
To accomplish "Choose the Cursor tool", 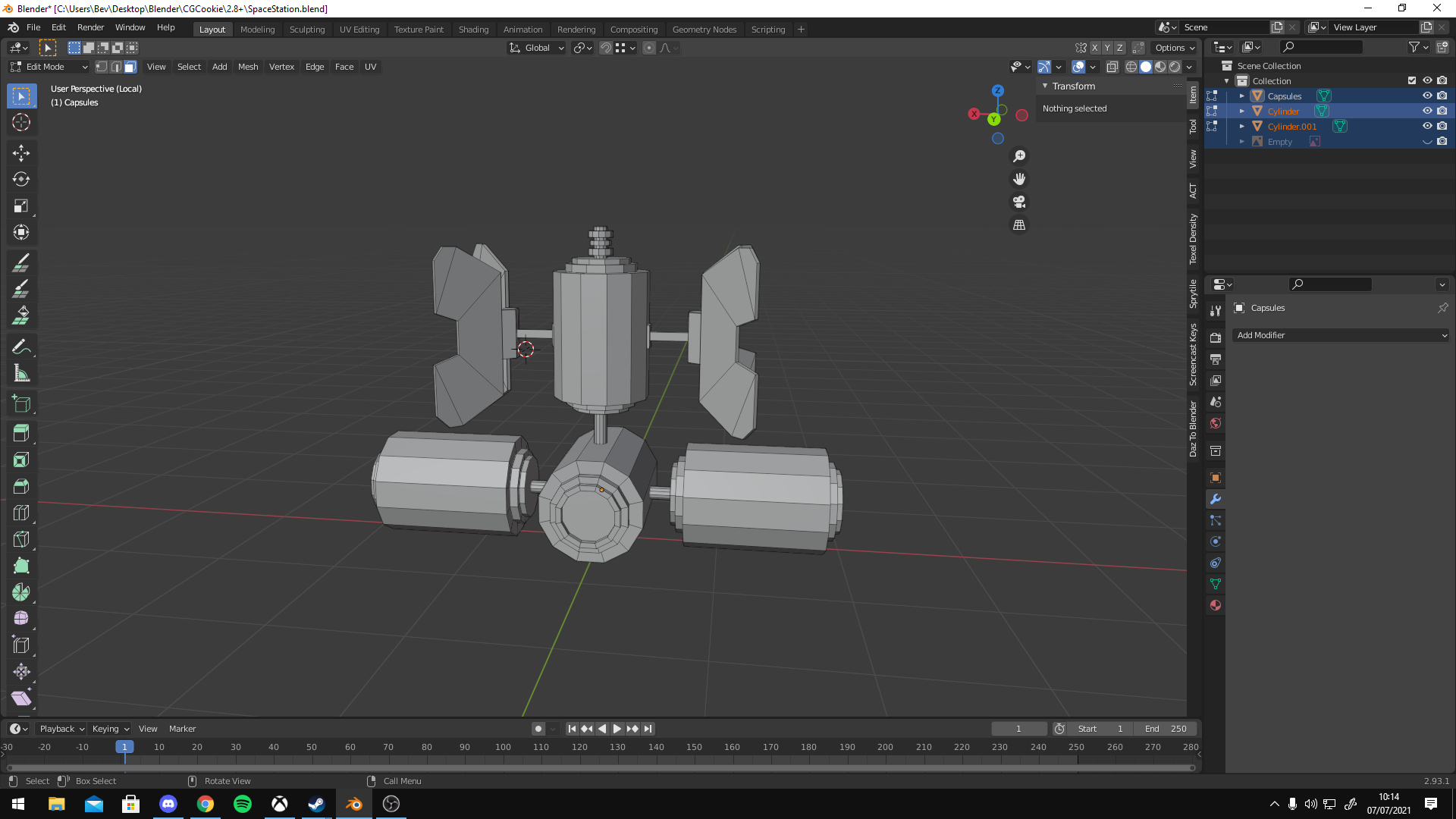I will (20, 122).
